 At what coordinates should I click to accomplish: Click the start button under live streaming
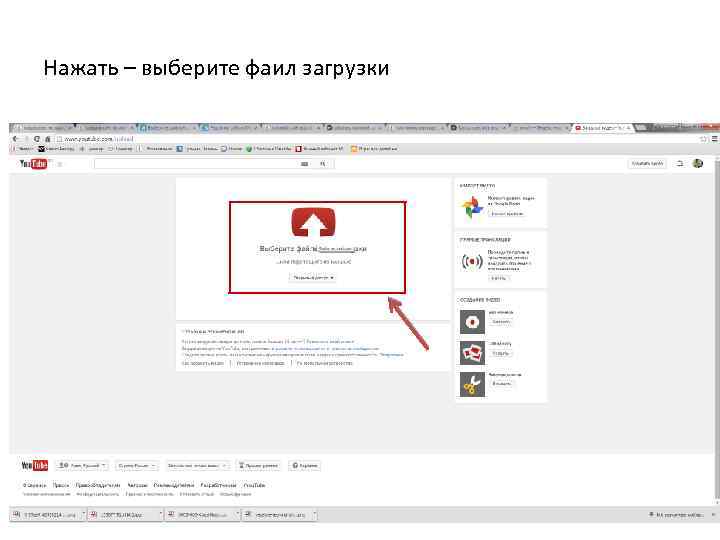click(498, 278)
